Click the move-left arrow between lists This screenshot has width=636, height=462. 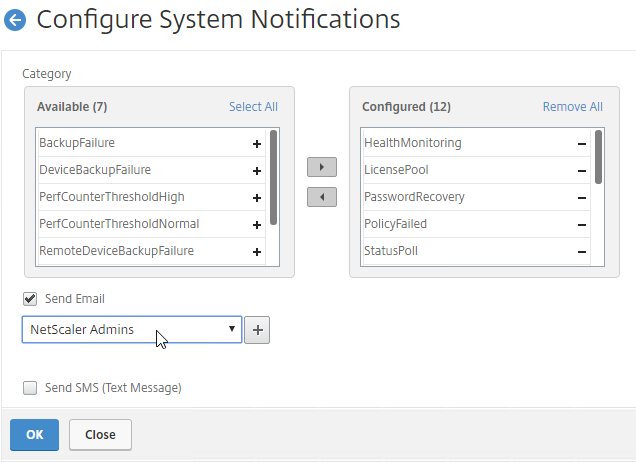click(x=322, y=197)
